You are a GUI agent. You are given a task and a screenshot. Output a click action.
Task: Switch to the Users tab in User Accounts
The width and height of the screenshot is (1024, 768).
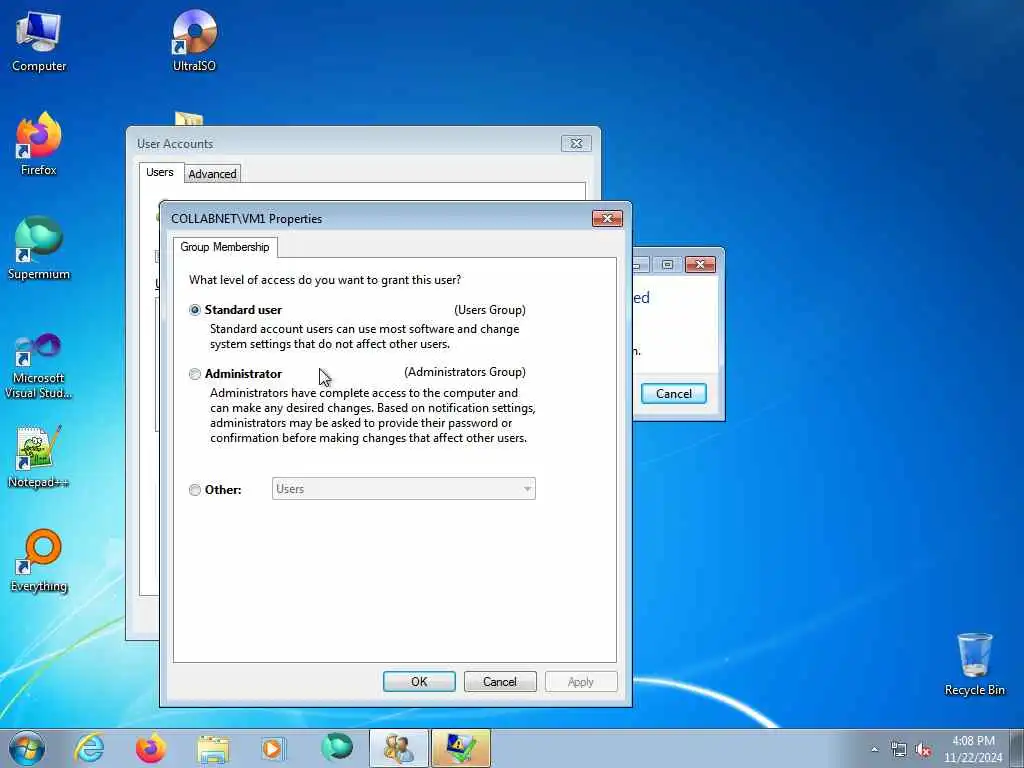(160, 172)
